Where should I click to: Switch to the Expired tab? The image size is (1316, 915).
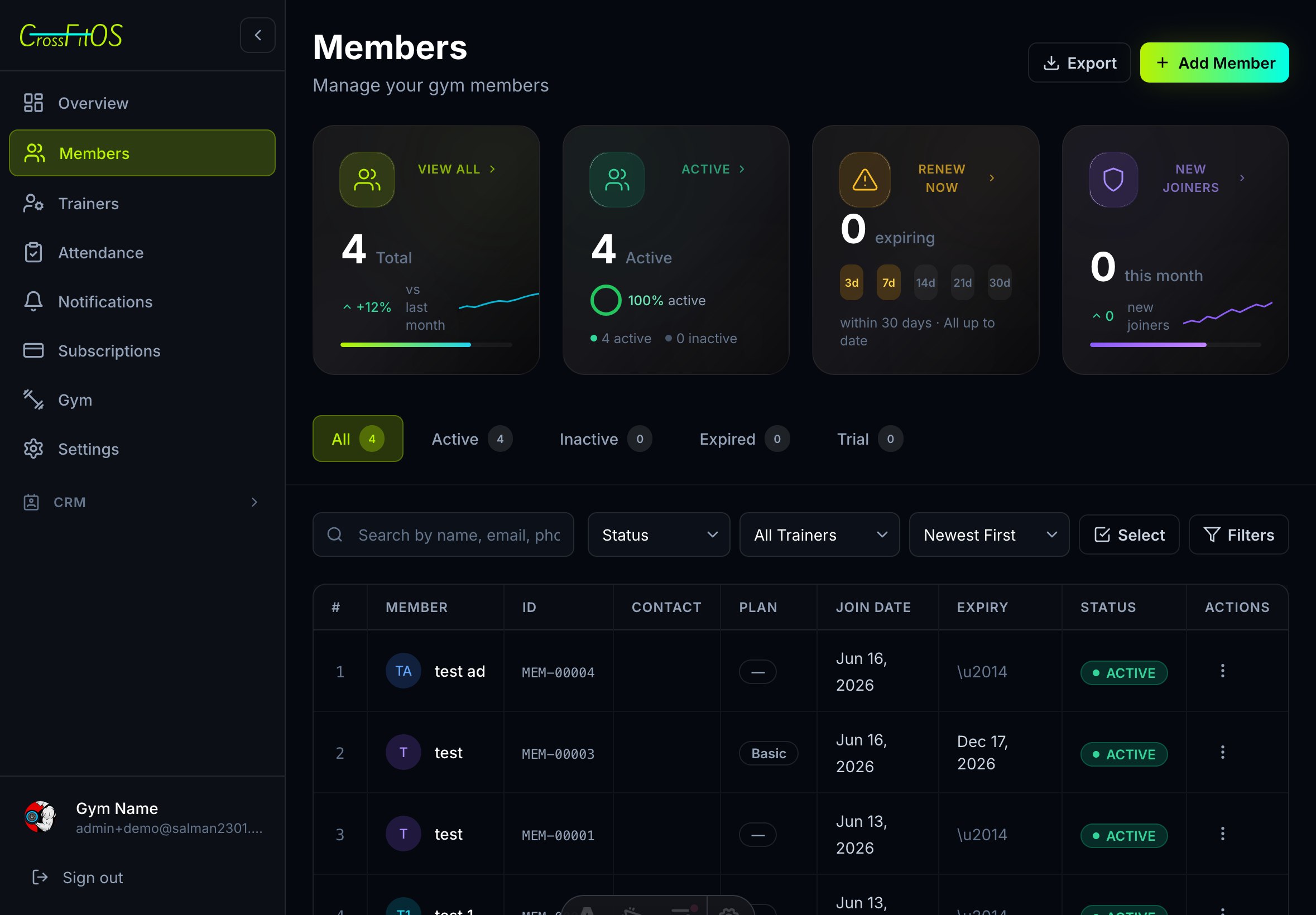pyautogui.click(x=744, y=439)
